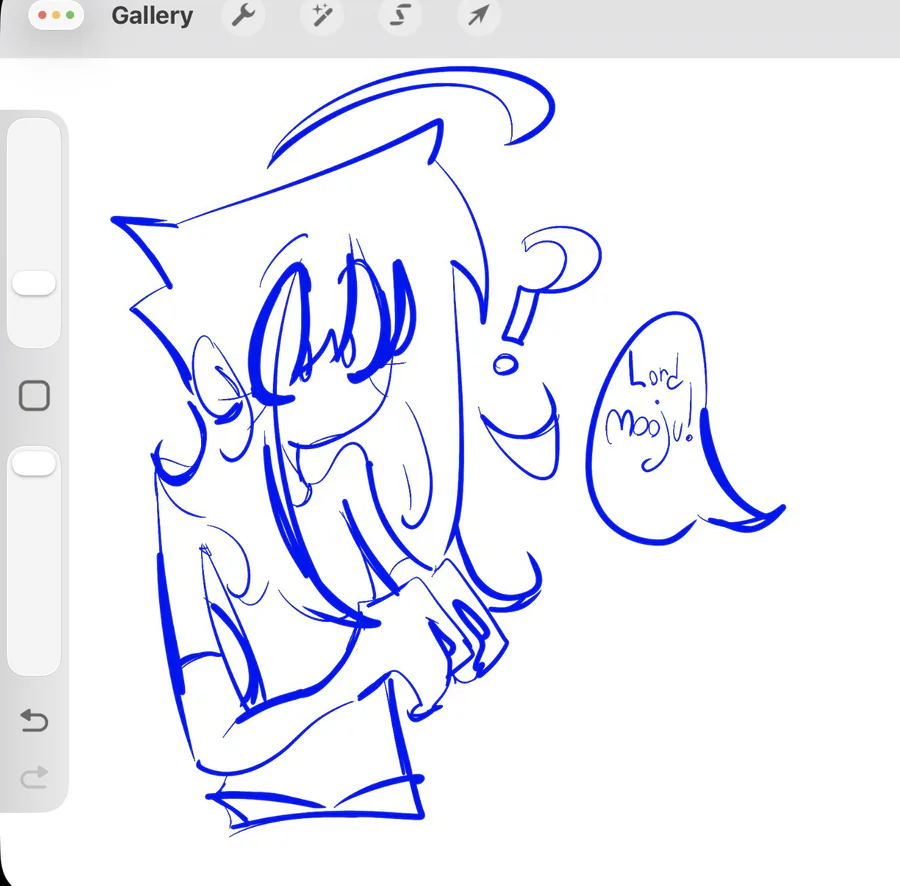Adjust the brush opacity slider handle
The width and height of the screenshot is (900, 886).
tap(34, 463)
